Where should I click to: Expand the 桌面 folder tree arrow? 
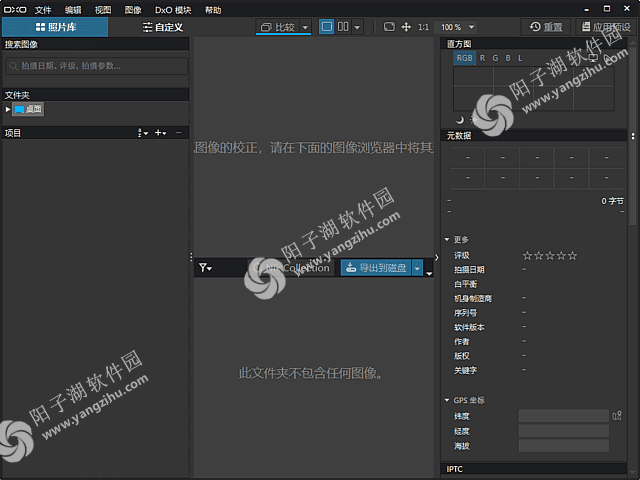(x=8, y=109)
